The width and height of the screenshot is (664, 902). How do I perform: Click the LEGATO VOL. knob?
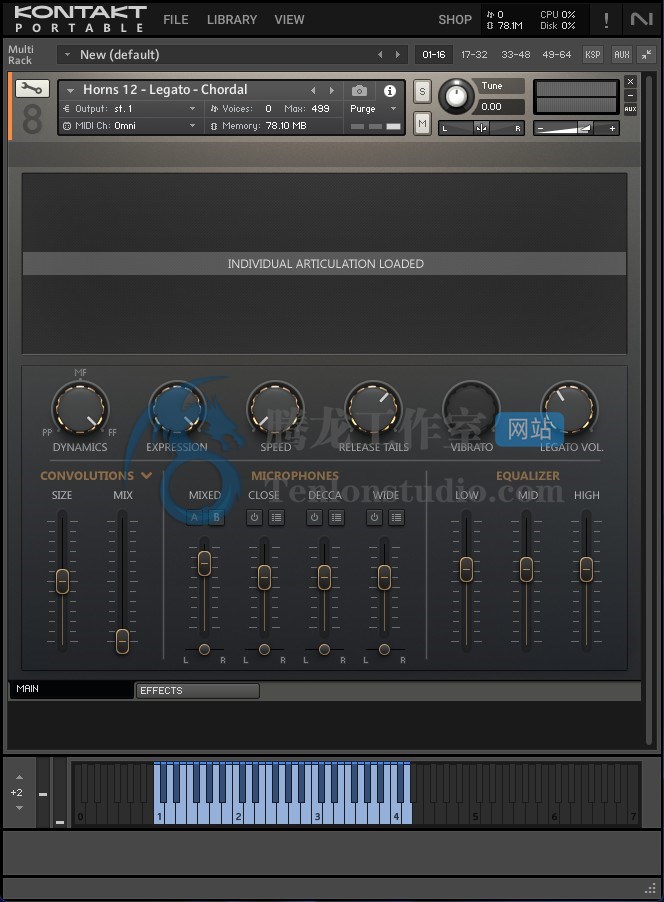(570, 408)
